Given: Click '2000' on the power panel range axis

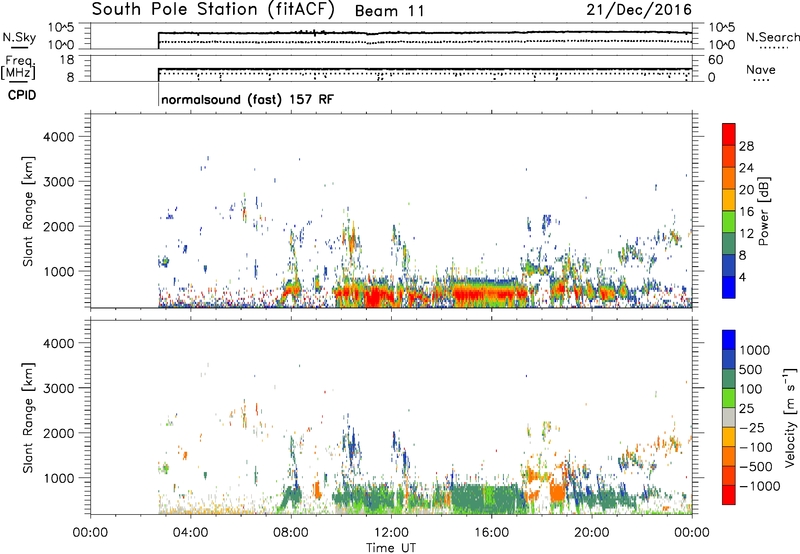Looking at the screenshot, I should [58, 226].
